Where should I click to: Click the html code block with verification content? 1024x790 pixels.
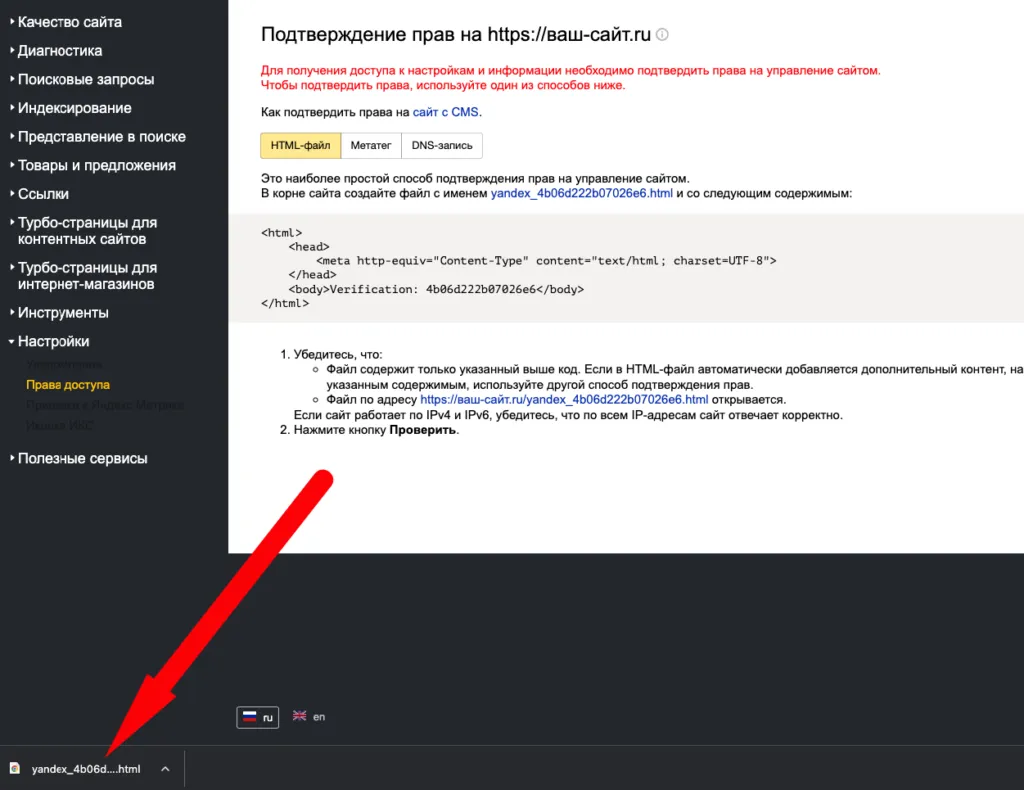[x=626, y=268]
